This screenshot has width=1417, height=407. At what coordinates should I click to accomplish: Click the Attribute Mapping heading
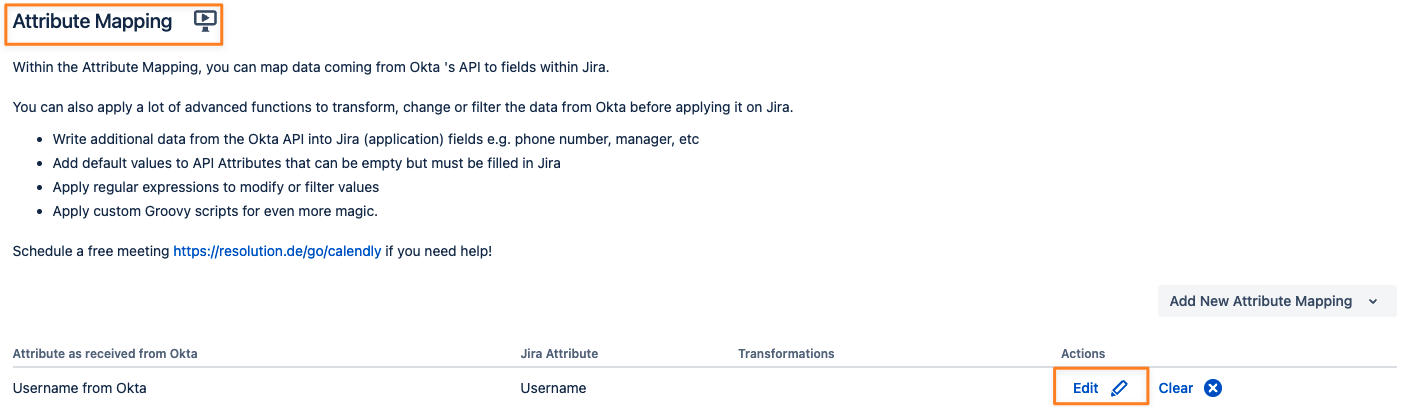[x=92, y=21]
